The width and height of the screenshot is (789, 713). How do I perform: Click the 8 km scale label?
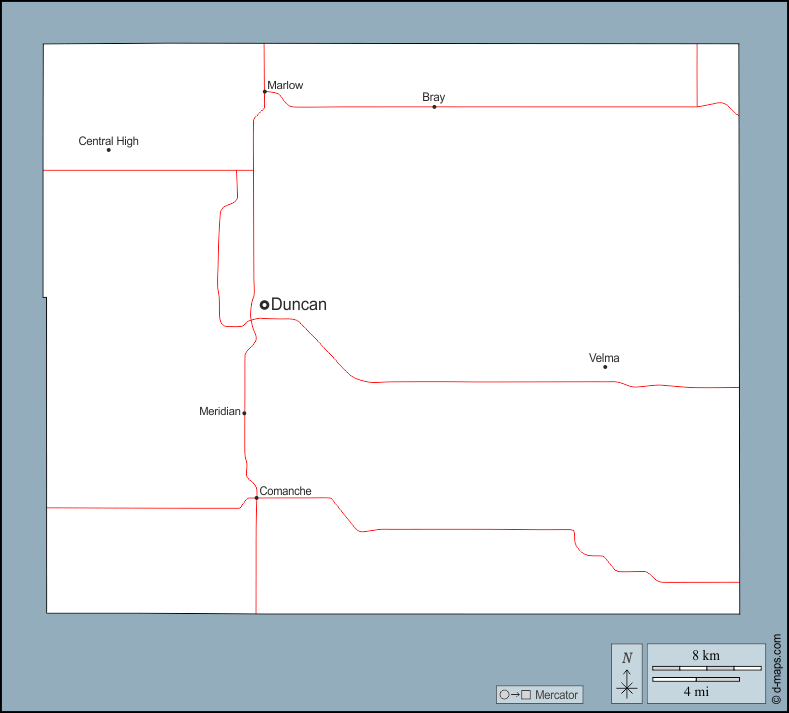(x=705, y=655)
